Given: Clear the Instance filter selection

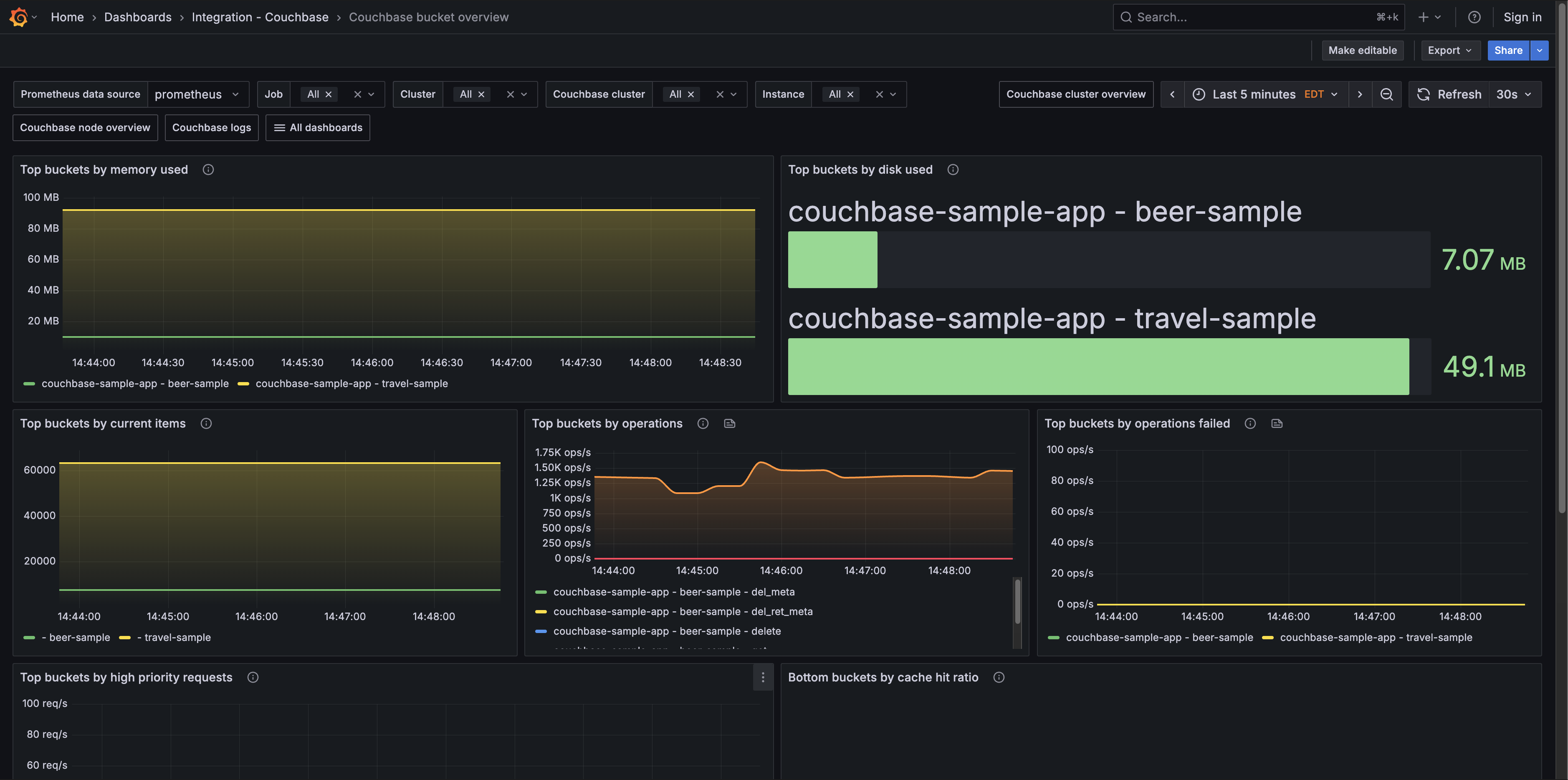Looking at the screenshot, I should (879, 94).
